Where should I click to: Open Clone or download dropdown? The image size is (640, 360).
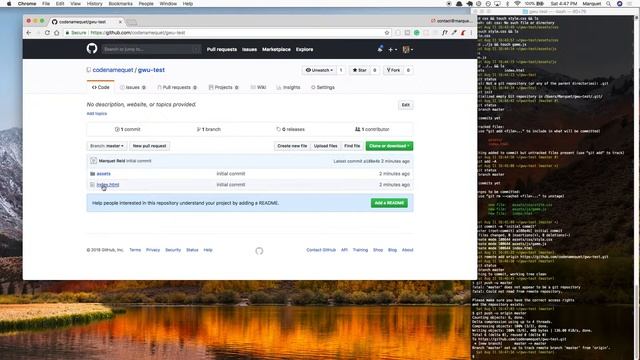point(389,146)
